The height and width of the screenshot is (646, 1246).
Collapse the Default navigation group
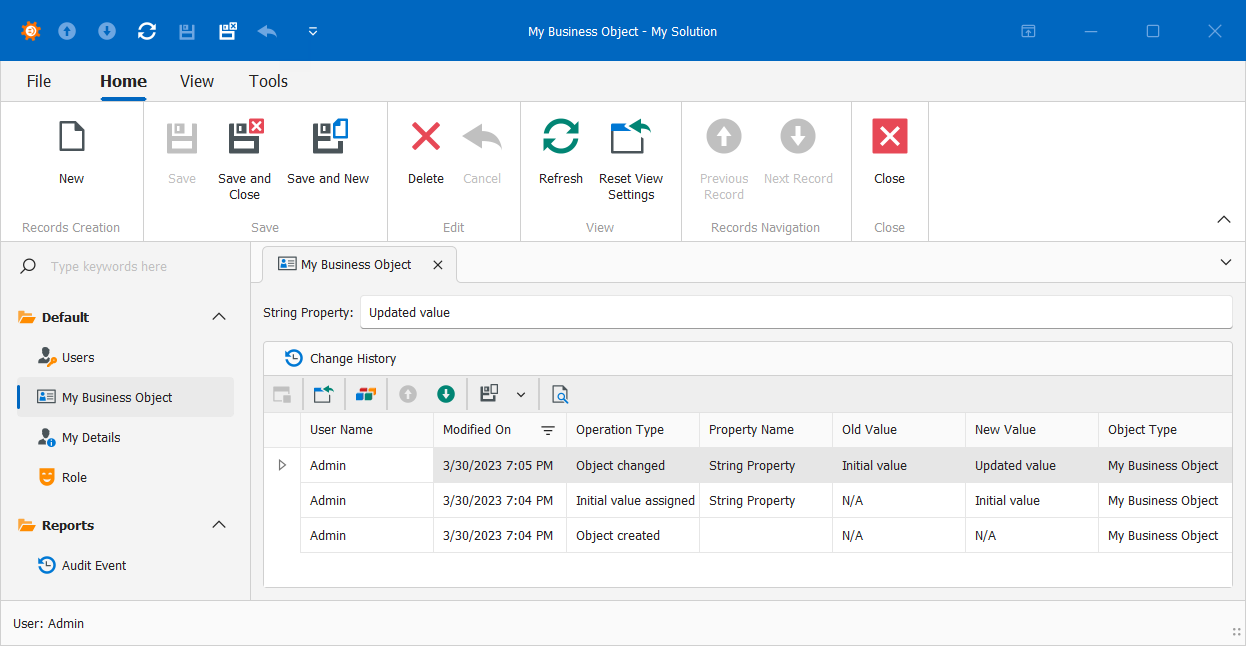(x=220, y=317)
